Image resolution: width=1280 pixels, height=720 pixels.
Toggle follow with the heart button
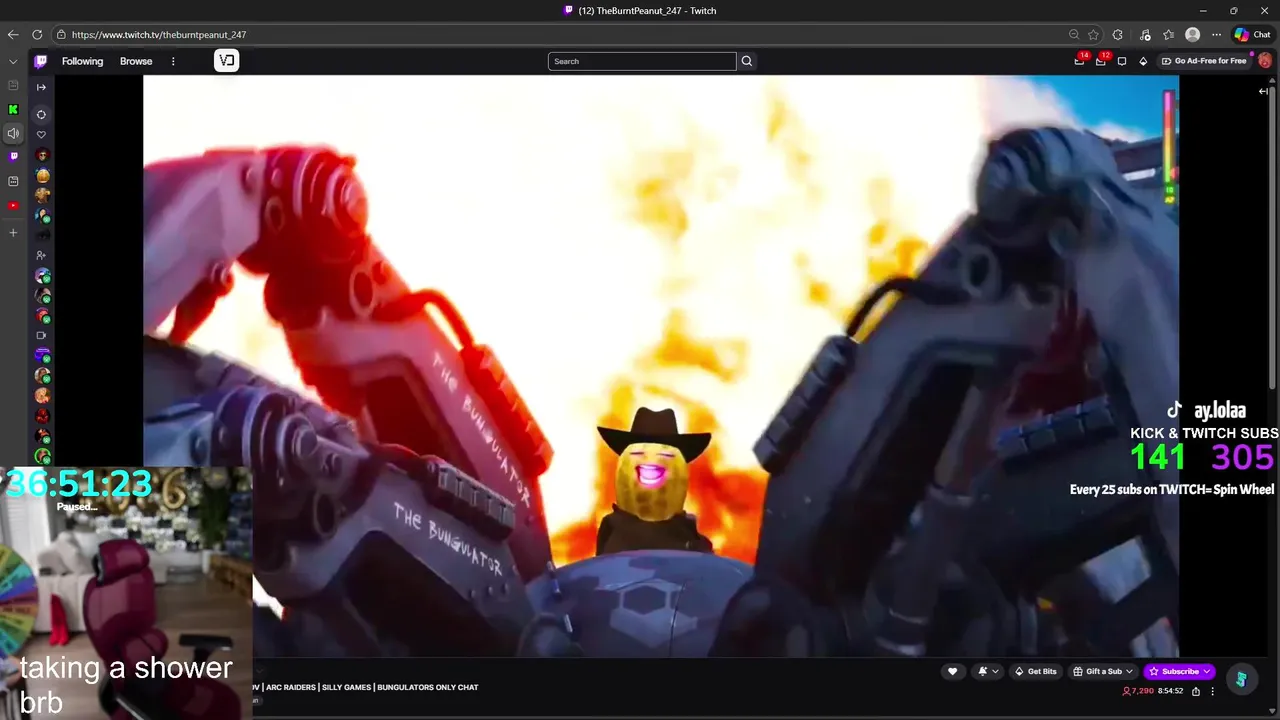[952, 672]
